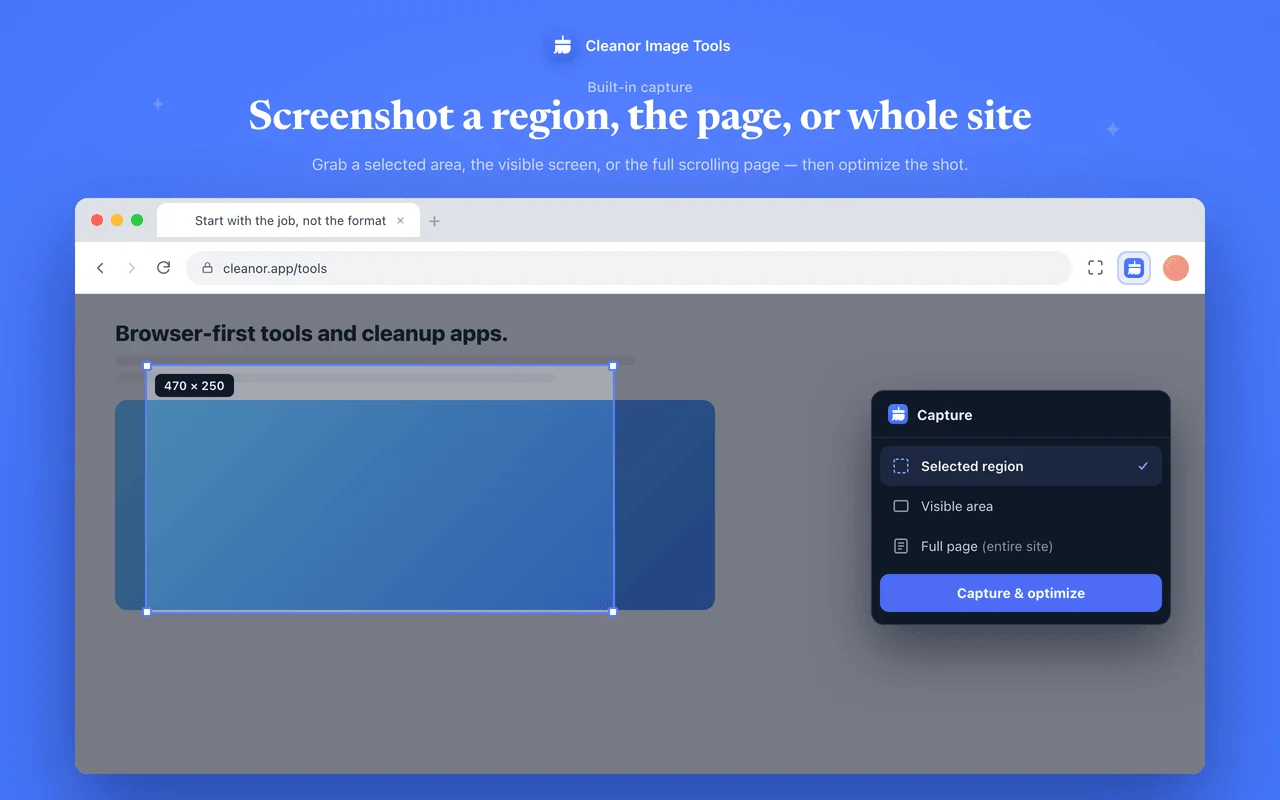Click the 'Browser-first tools and cleanup apps.' heading
1280x800 pixels.
click(311, 333)
